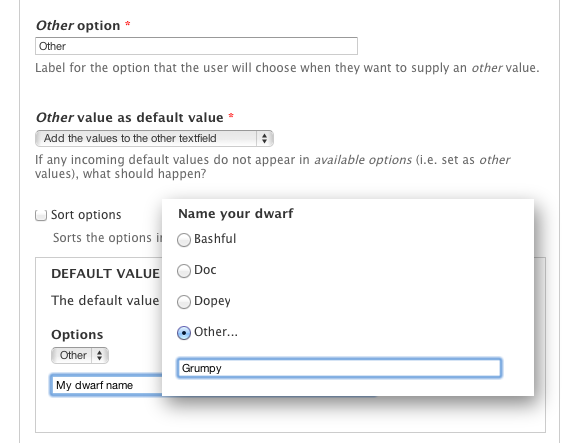The width and height of the screenshot is (576, 443).
Task: Click the DEFAULT VALUE fieldset legend
Action: point(105,274)
